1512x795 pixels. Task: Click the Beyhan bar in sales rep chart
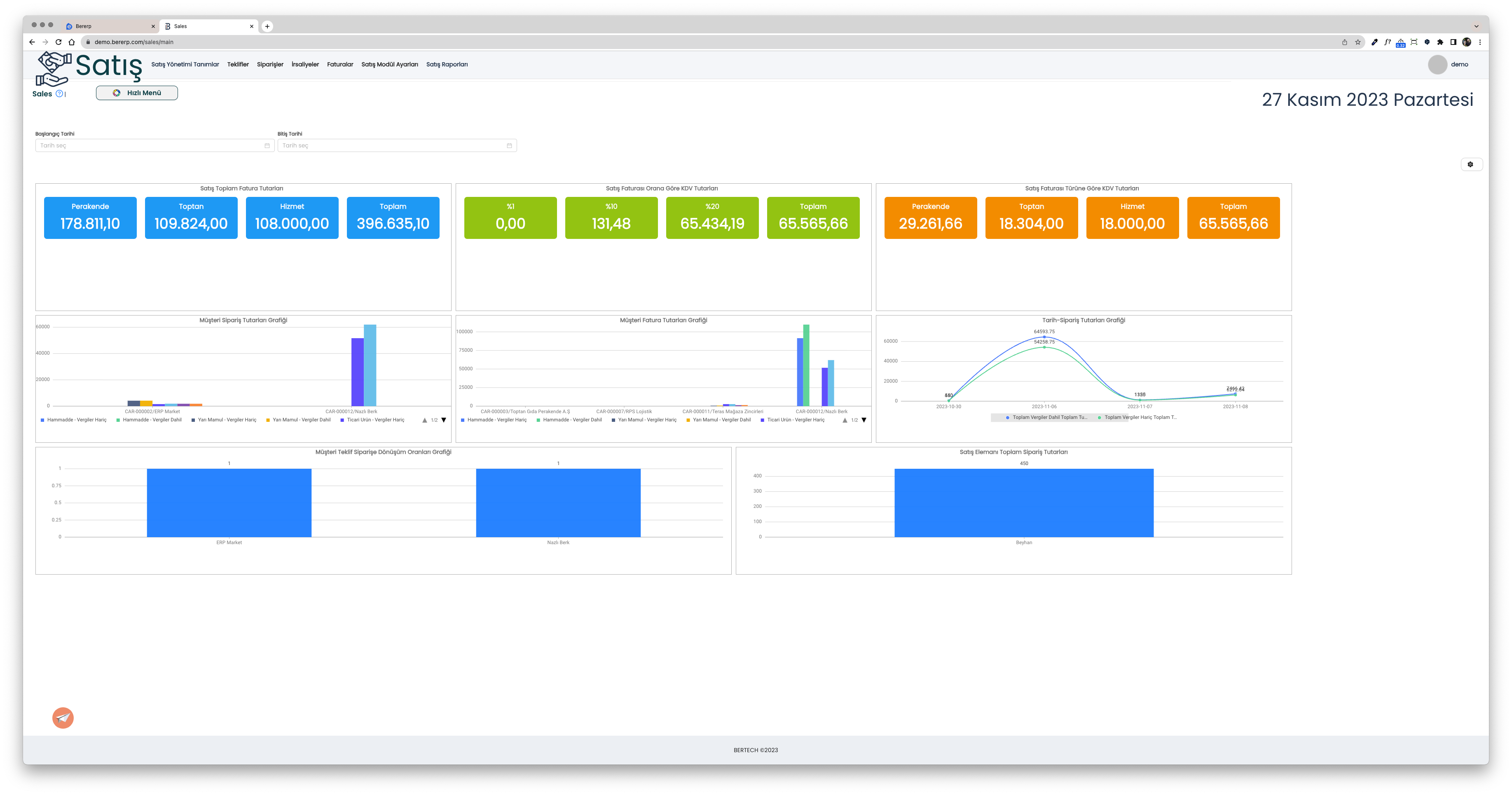(1024, 503)
